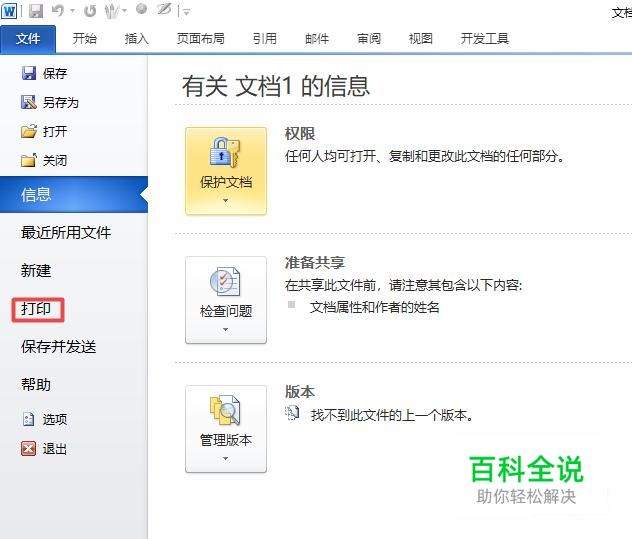The height and width of the screenshot is (539, 632).
Task: Expand the 保护文档 dropdown arrow
Action: tap(226, 200)
